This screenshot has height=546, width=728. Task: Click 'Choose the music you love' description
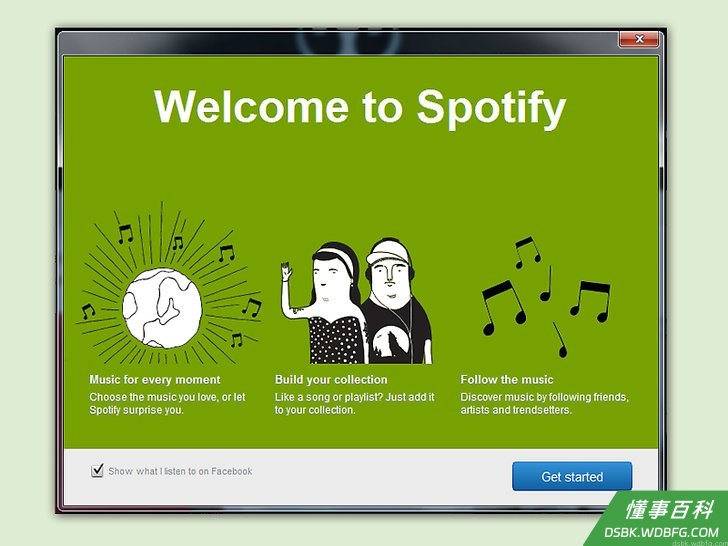(167, 403)
